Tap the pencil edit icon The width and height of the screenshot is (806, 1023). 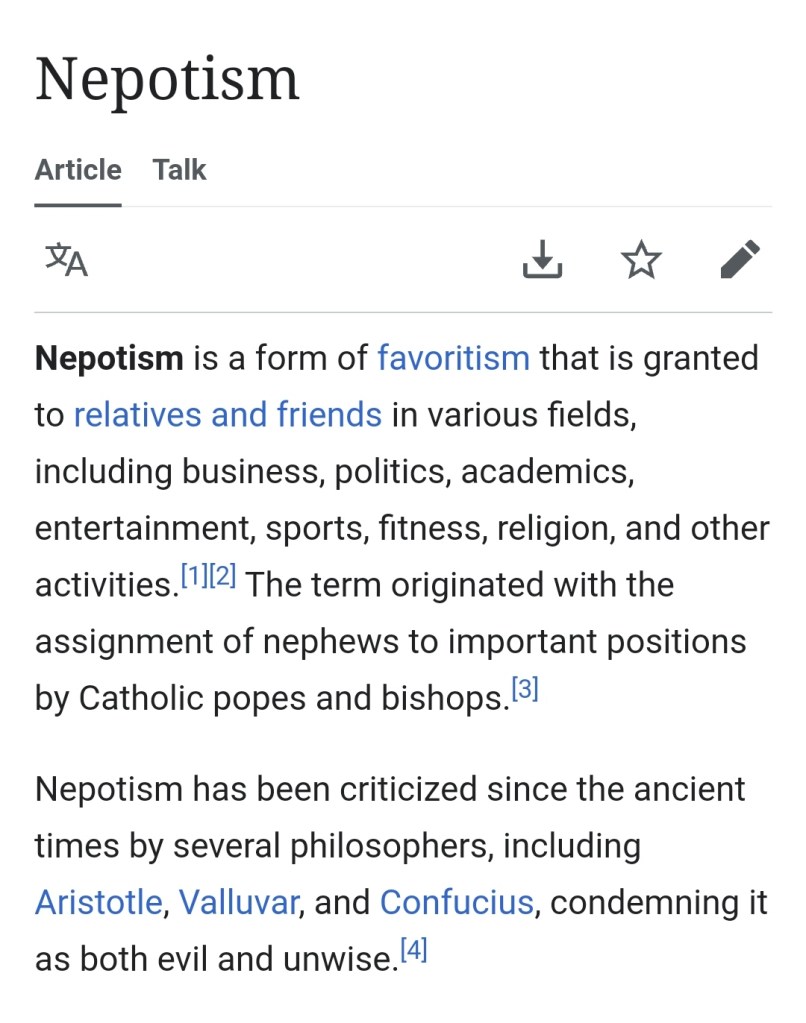click(x=740, y=260)
